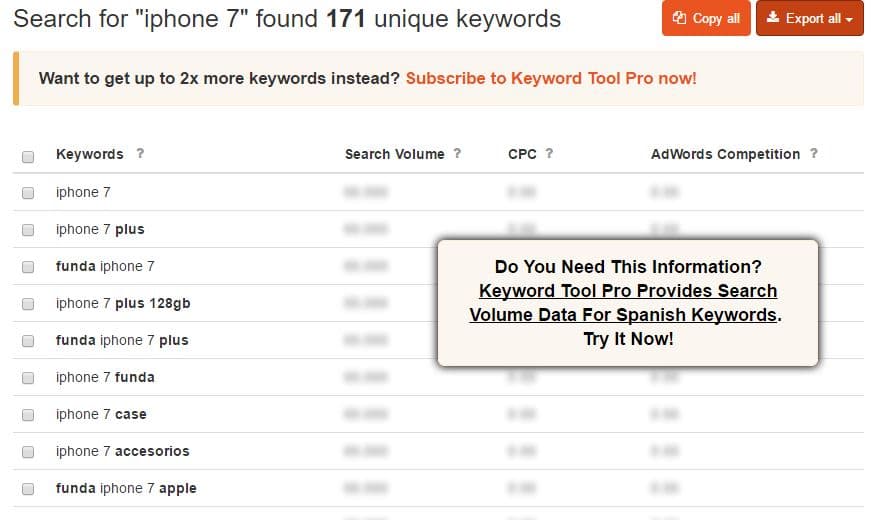Click the AdWords Competition help icon
The height and width of the screenshot is (520, 872).
pos(813,154)
